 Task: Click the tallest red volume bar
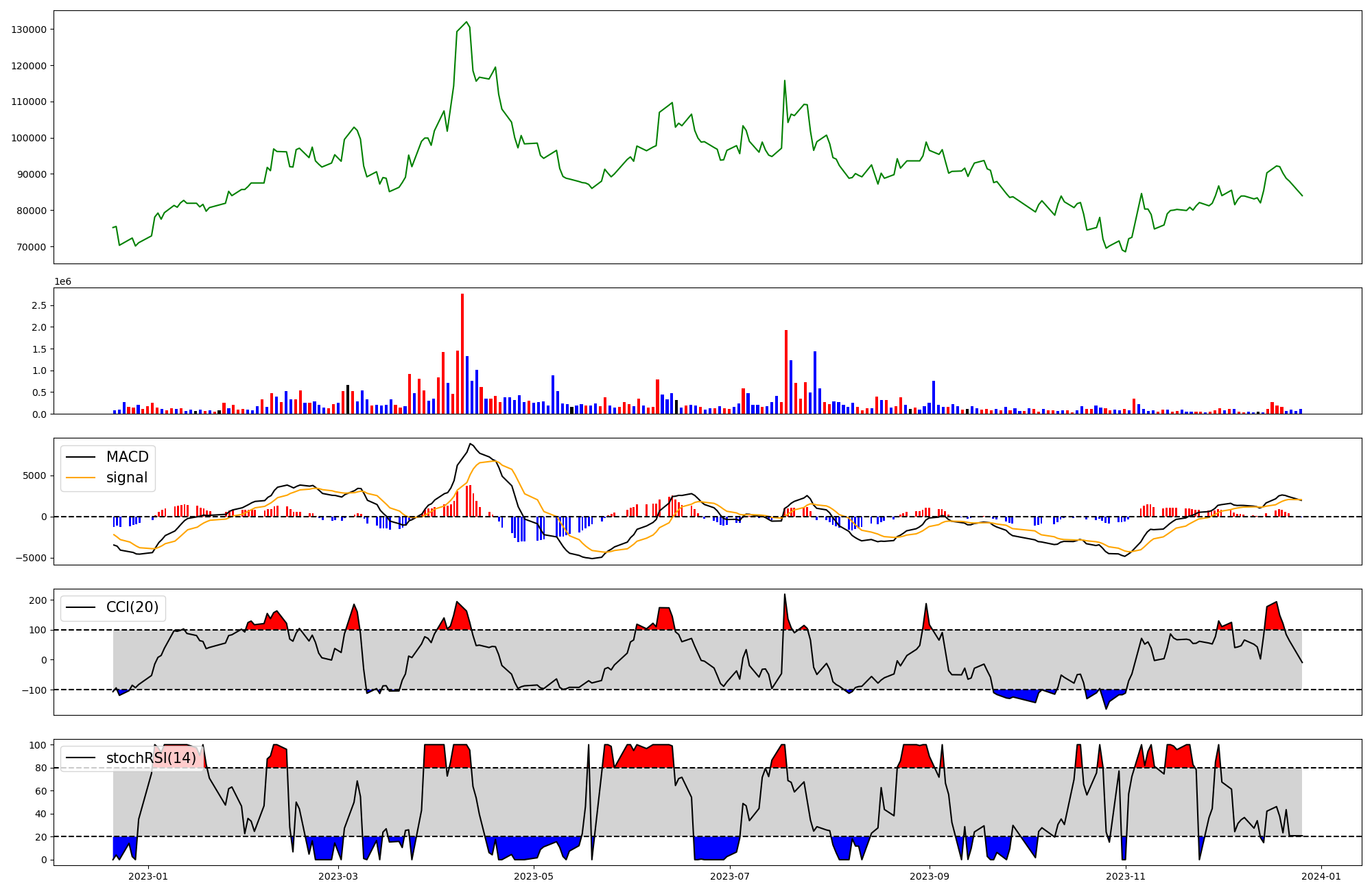(x=462, y=353)
